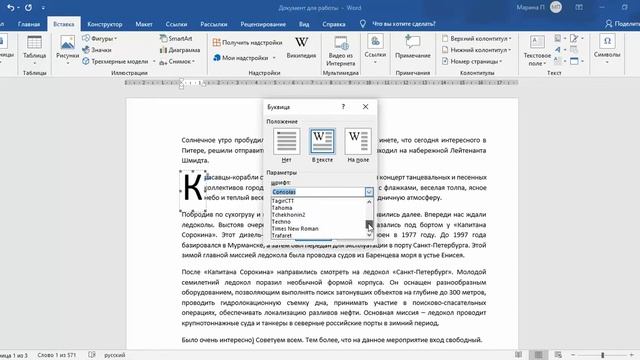Switch to the Макет tab
Viewport: 640px width, 360px height.
tap(144, 24)
